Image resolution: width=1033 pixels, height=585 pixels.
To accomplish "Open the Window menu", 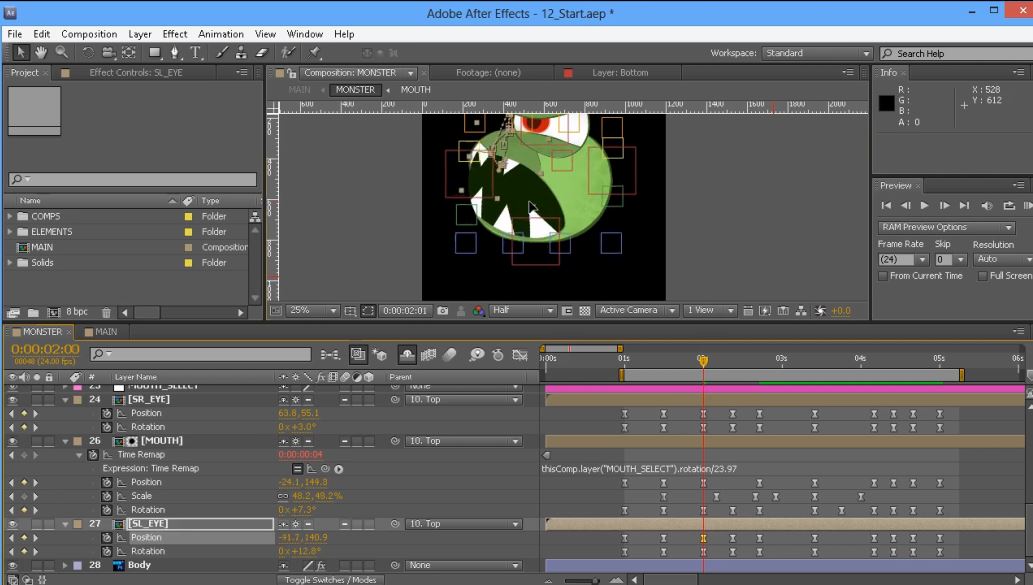I will pyautogui.click(x=304, y=34).
